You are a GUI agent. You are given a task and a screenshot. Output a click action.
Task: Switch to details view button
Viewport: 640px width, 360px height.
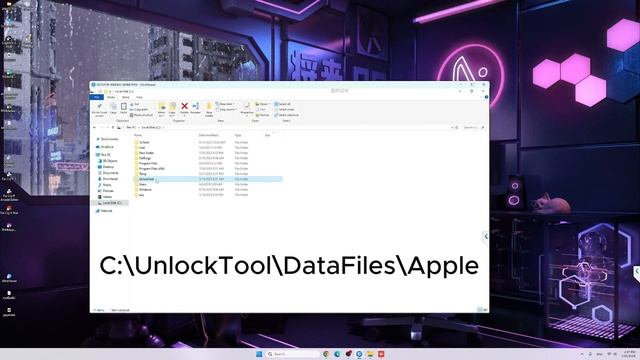click(480, 310)
